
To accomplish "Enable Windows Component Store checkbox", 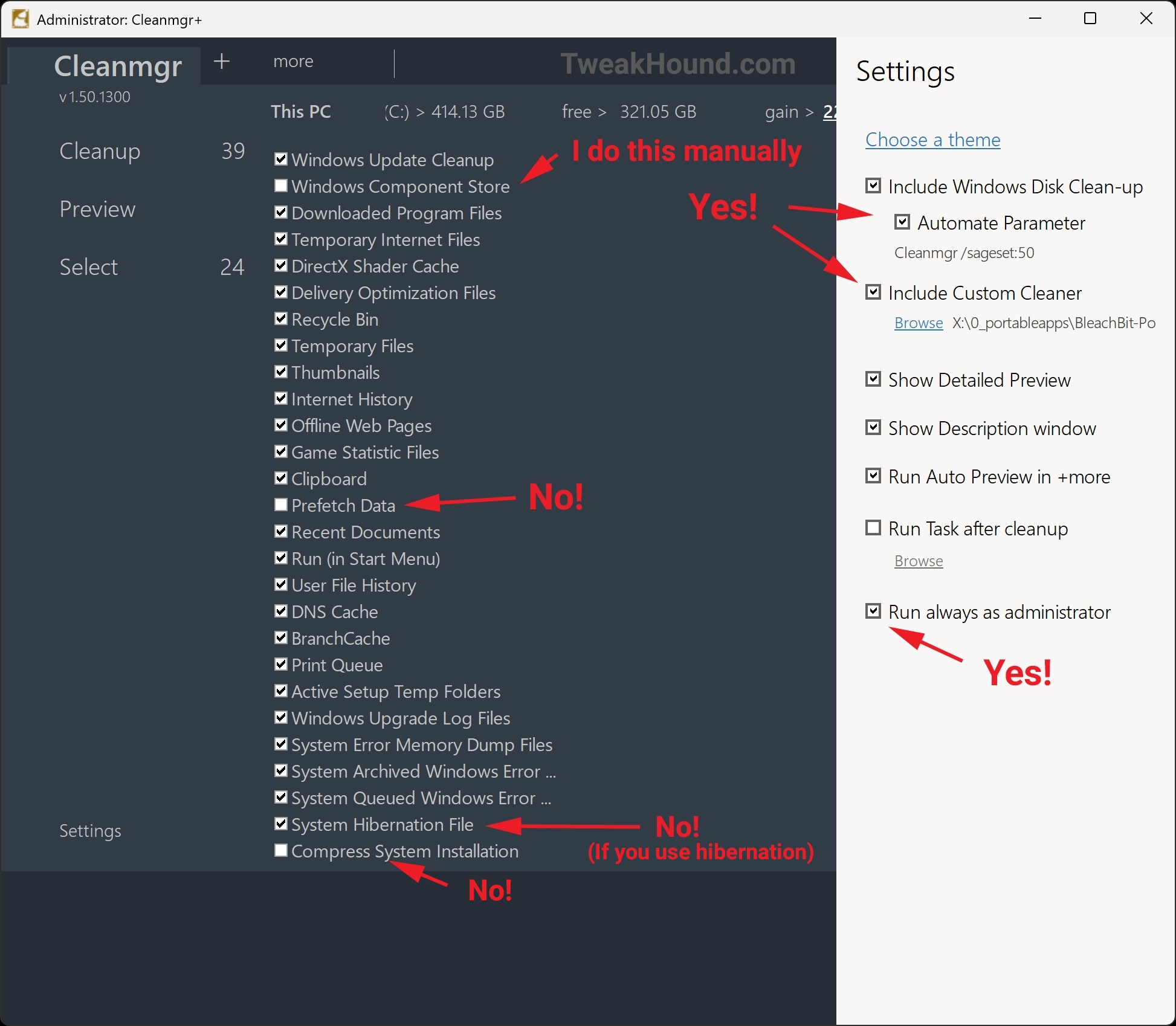I will click(281, 186).
